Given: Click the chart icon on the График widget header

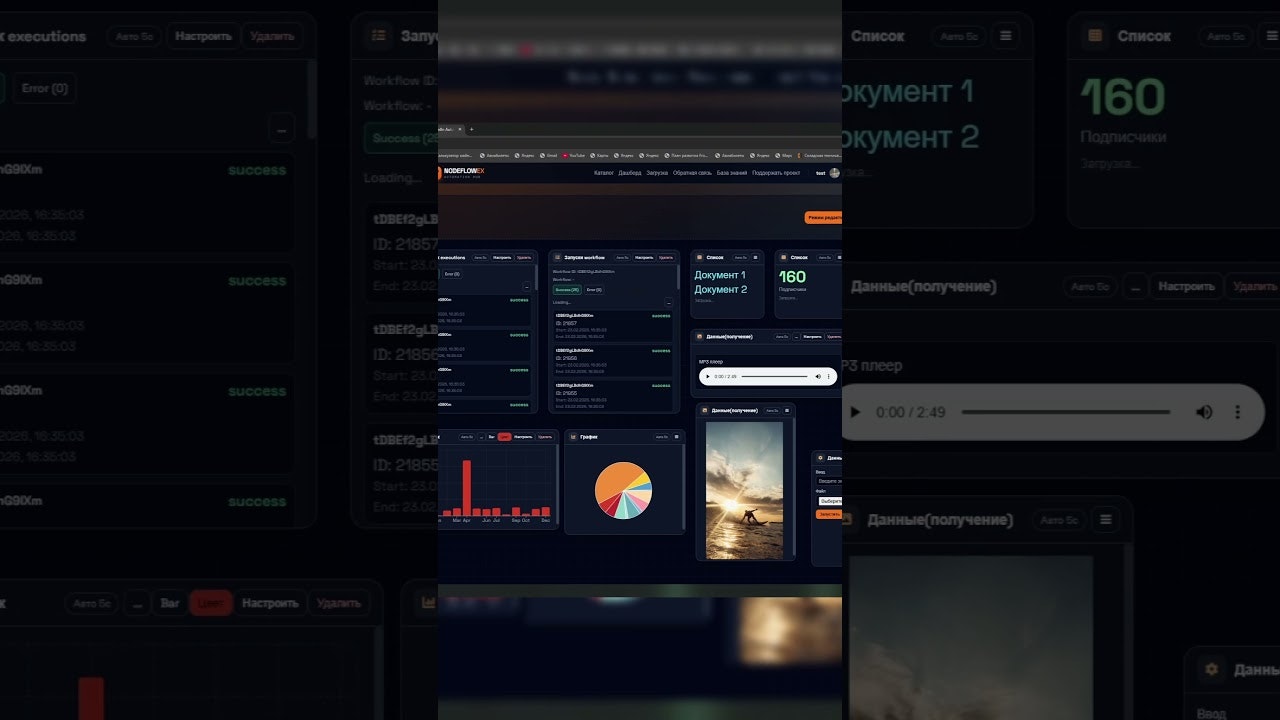Looking at the screenshot, I should 573,436.
